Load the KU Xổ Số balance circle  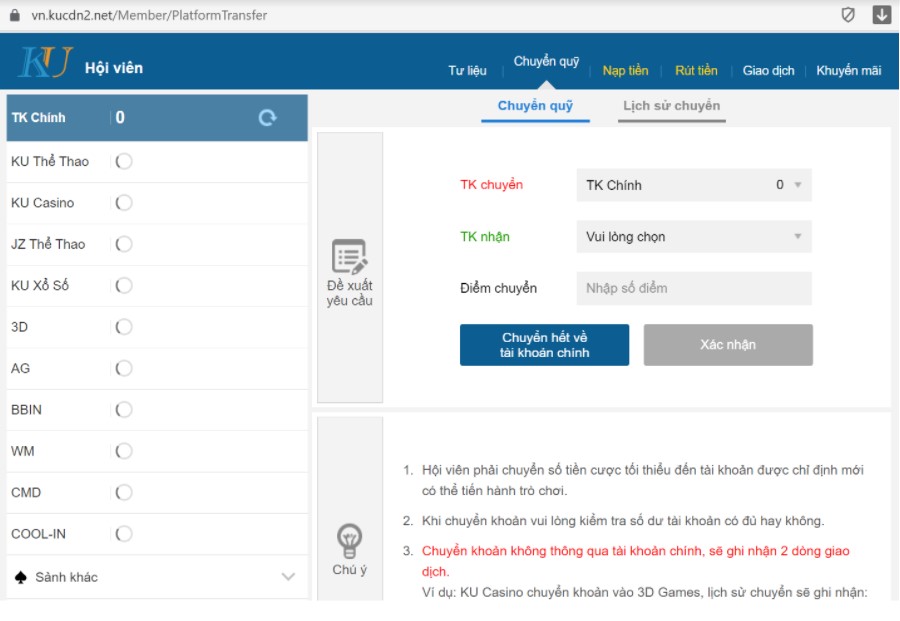(x=123, y=285)
